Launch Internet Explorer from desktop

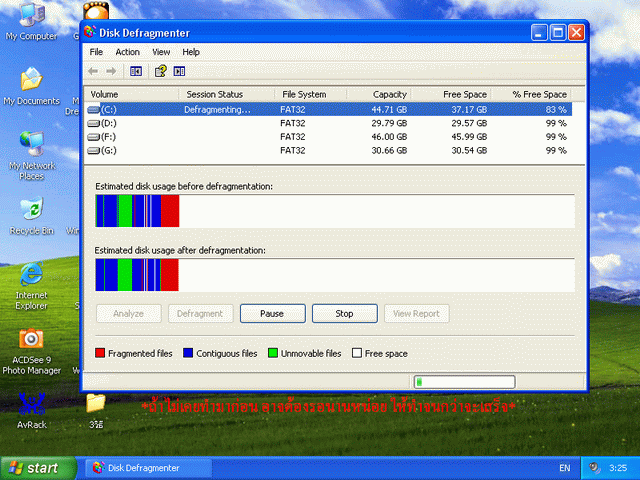coord(31,286)
